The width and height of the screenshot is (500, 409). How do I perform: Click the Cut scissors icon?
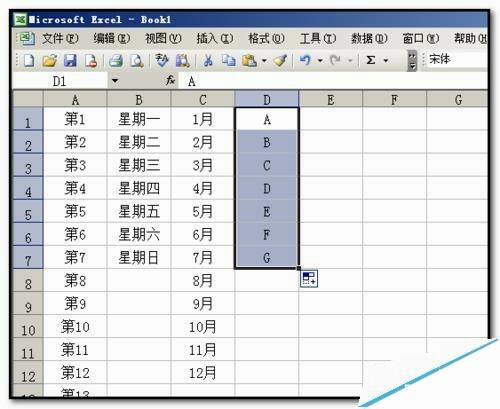pyautogui.click(x=208, y=60)
